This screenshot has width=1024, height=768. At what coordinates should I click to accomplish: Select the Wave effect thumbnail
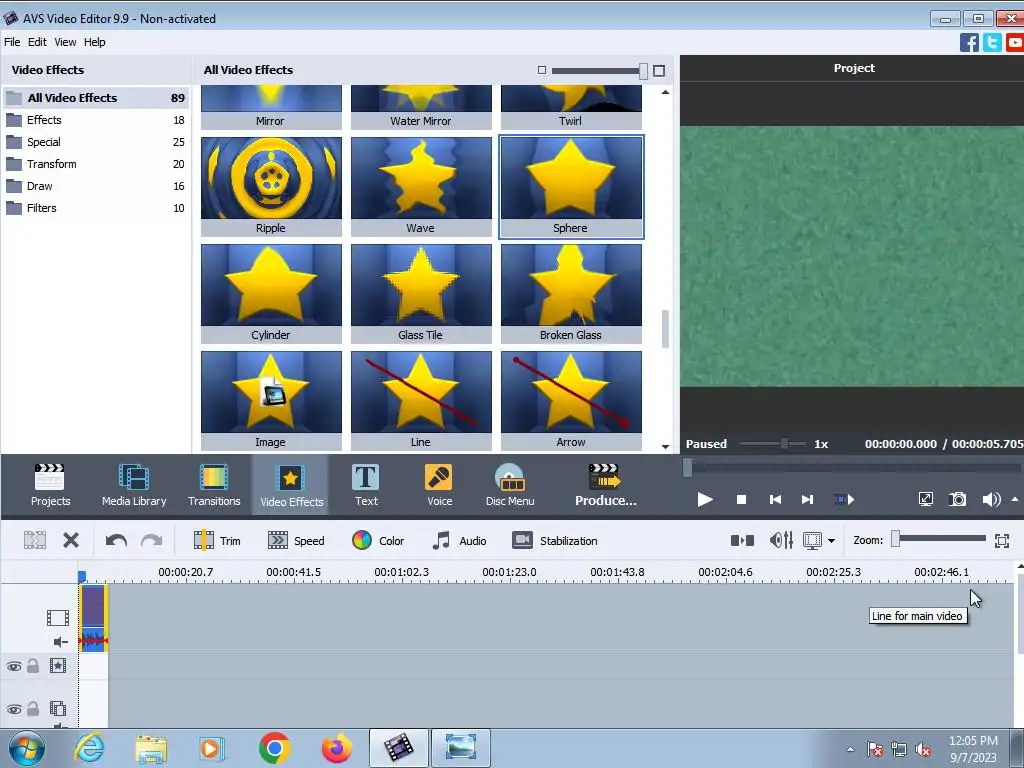click(421, 186)
